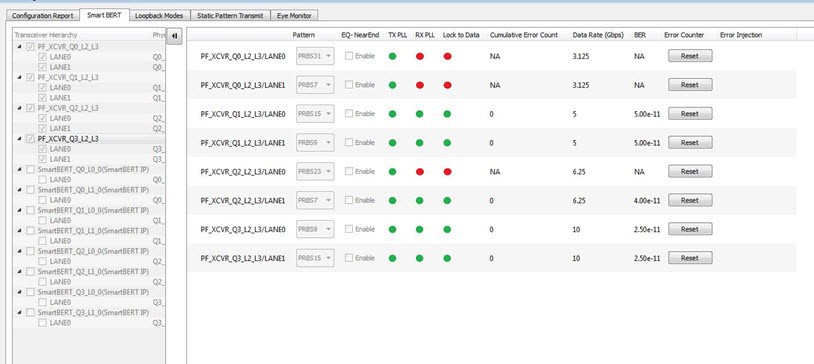The width and height of the screenshot is (814, 364).
Task: Click RX PLL red status for Q0 LANE0
Action: (x=420, y=56)
